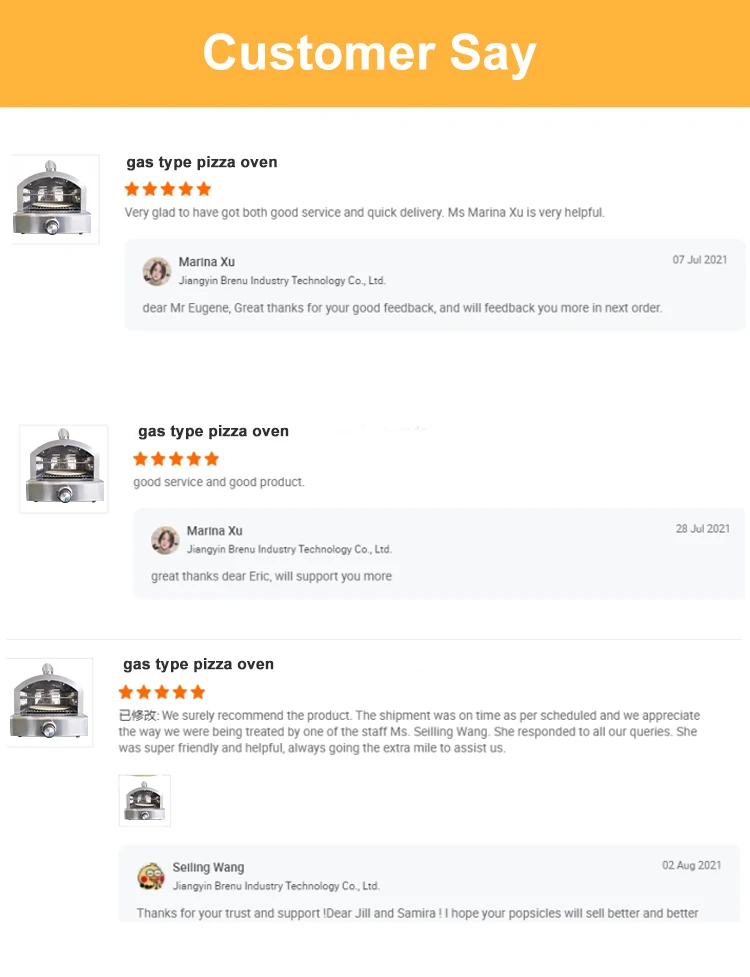
Task: Open the oven thumbnail beside the 'Very glad' review
Action: [x=54, y=199]
